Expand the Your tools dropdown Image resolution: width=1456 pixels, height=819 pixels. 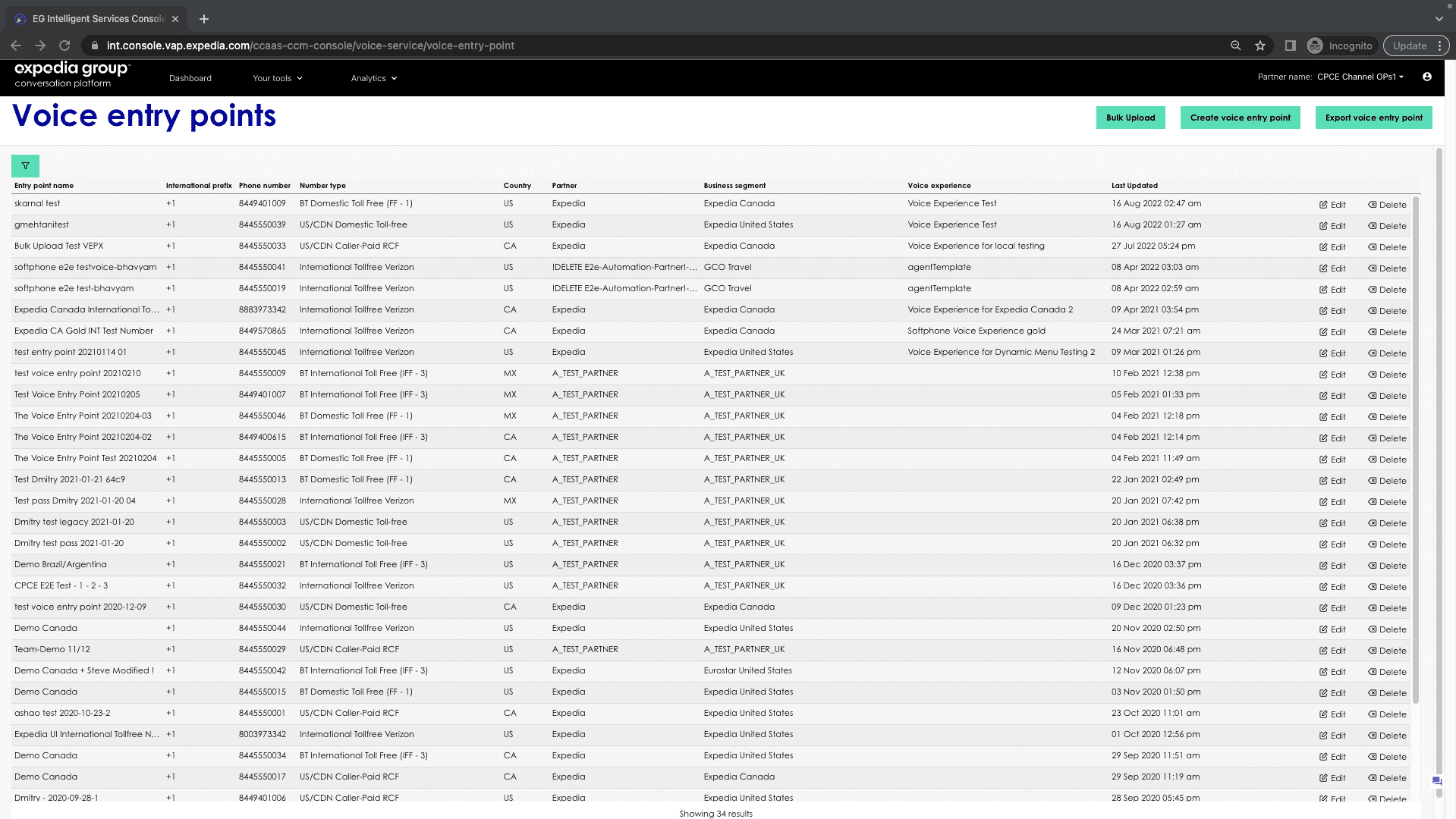[x=277, y=77]
